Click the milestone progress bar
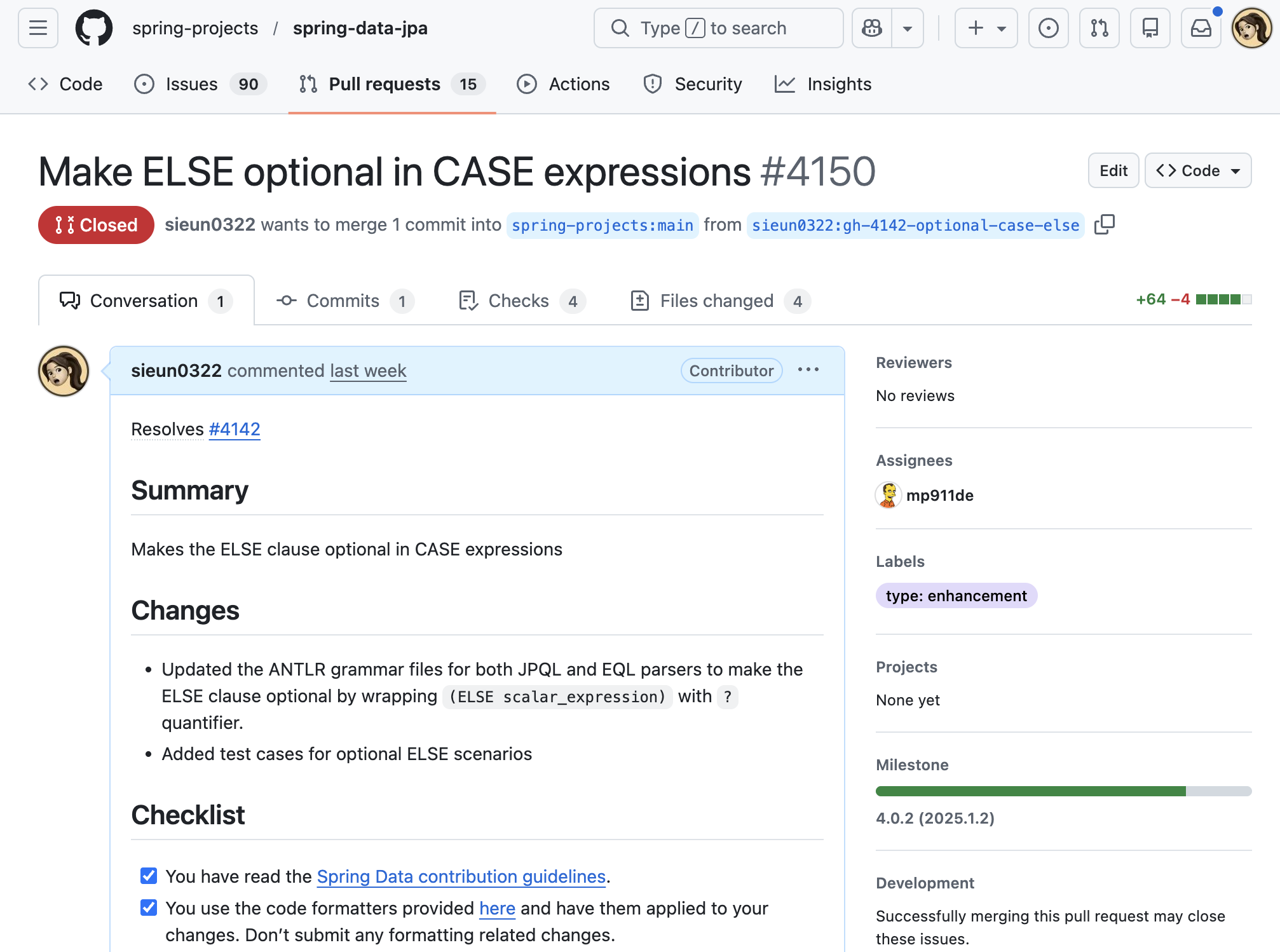 coord(1063,791)
